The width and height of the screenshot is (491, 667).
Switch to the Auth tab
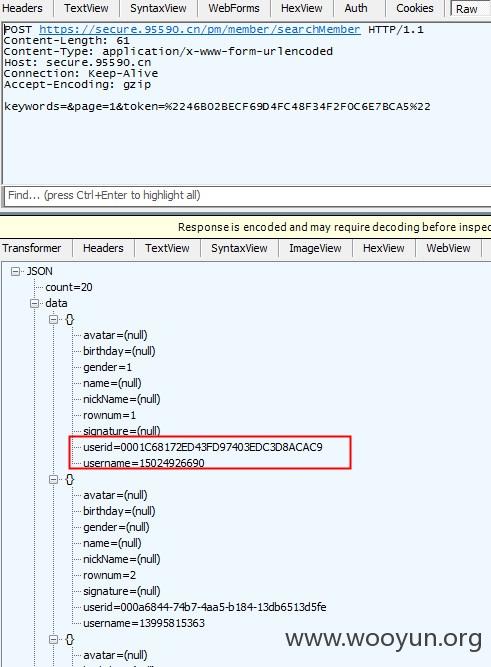click(356, 8)
